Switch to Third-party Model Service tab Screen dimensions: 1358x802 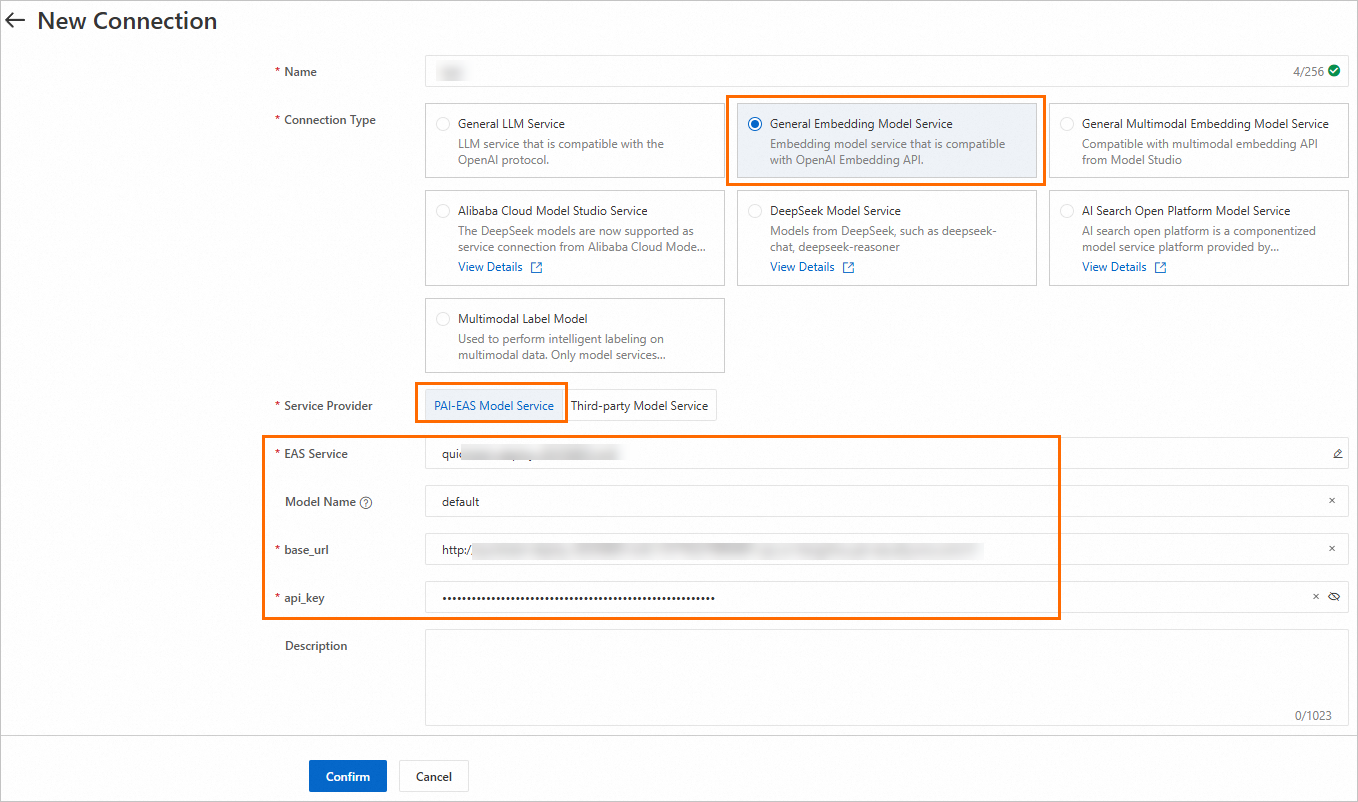[639, 406]
